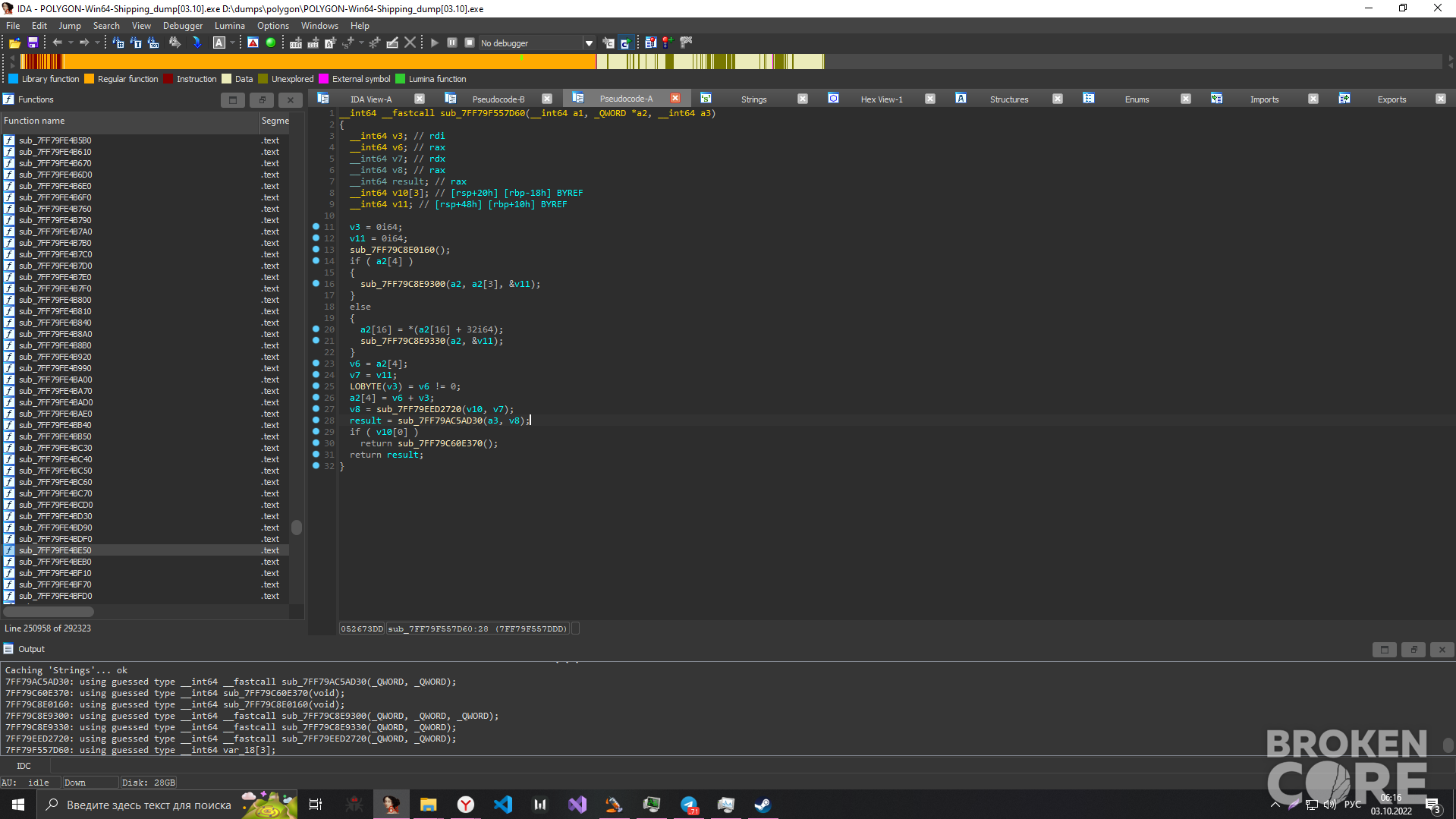Click the X undefine toolbar icon
The width and height of the screenshot is (1456, 819).
coord(410,43)
